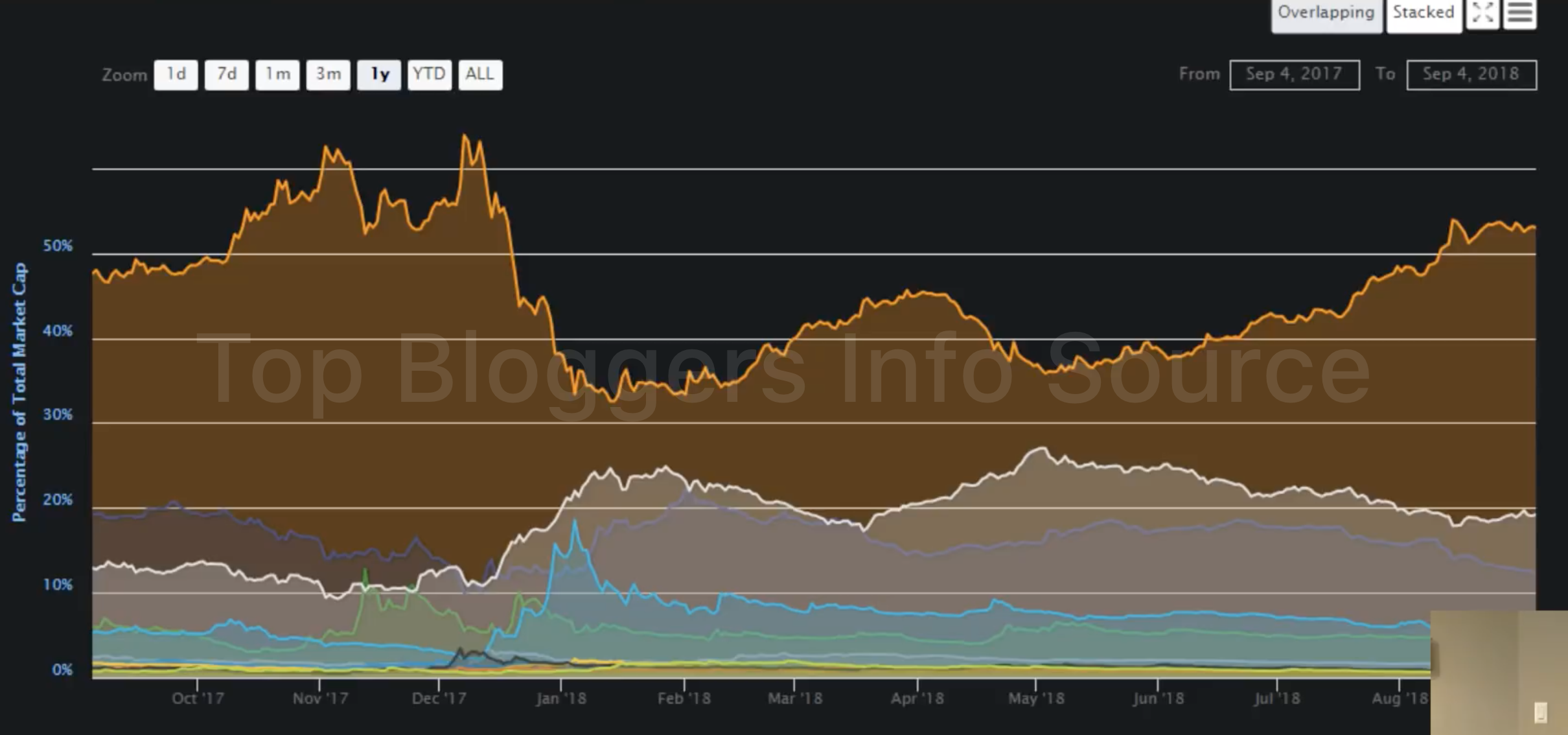Viewport: 1568px width, 735px height.
Task: Edit the From date field Sep 4, 2017
Action: coord(1294,75)
